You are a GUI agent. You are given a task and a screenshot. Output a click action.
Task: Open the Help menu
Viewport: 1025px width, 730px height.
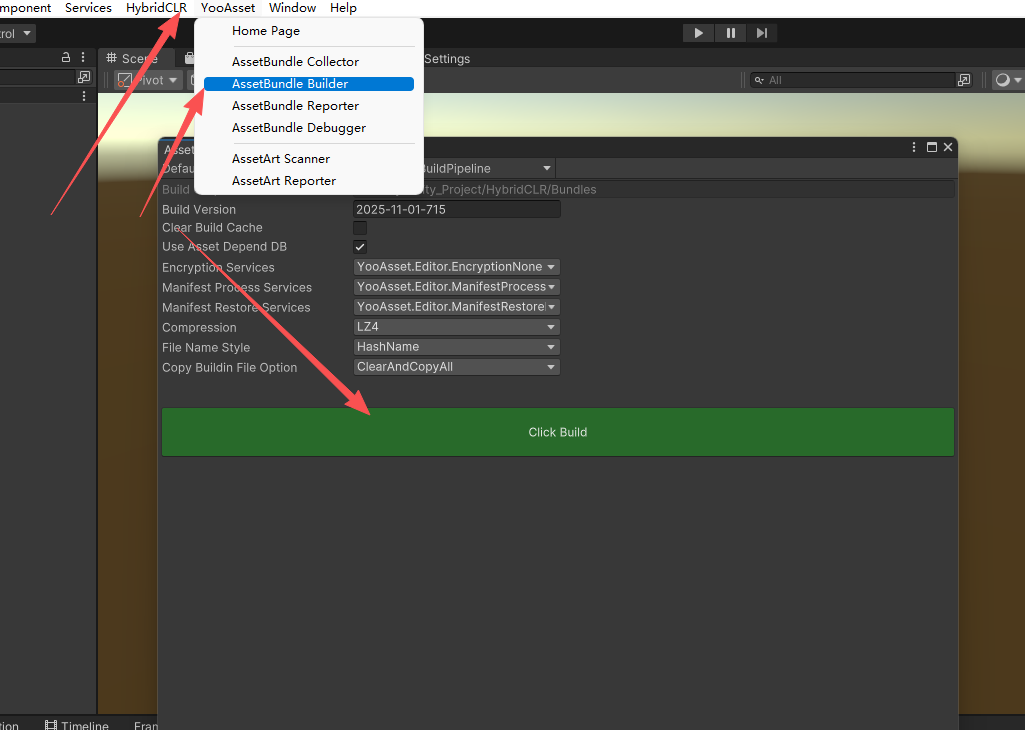tap(343, 8)
